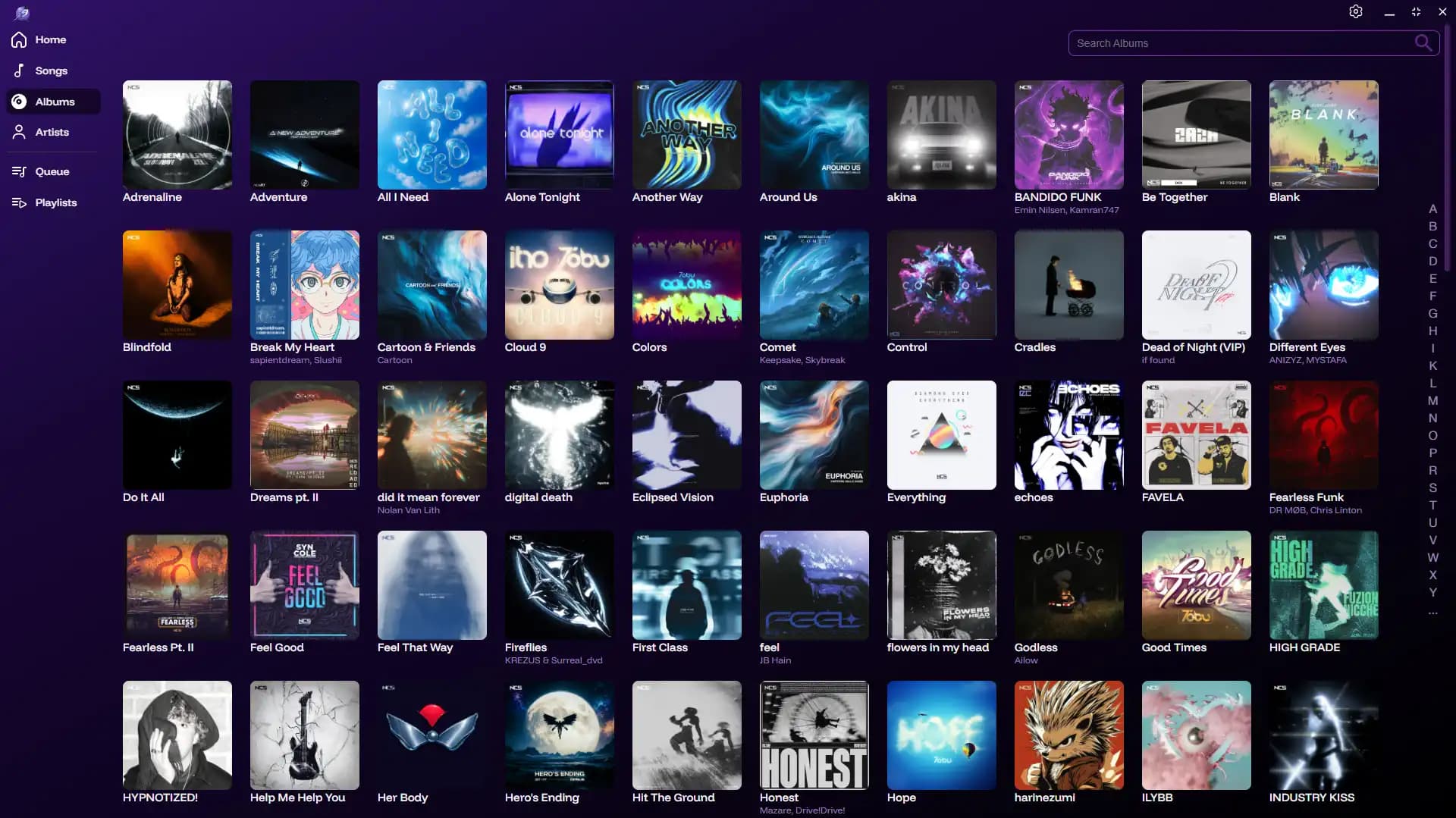Image resolution: width=1456 pixels, height=818 pixels.
Task: Open the BANDIDO FUNK album by Emin Nilsen
Action: (1068, 135)
